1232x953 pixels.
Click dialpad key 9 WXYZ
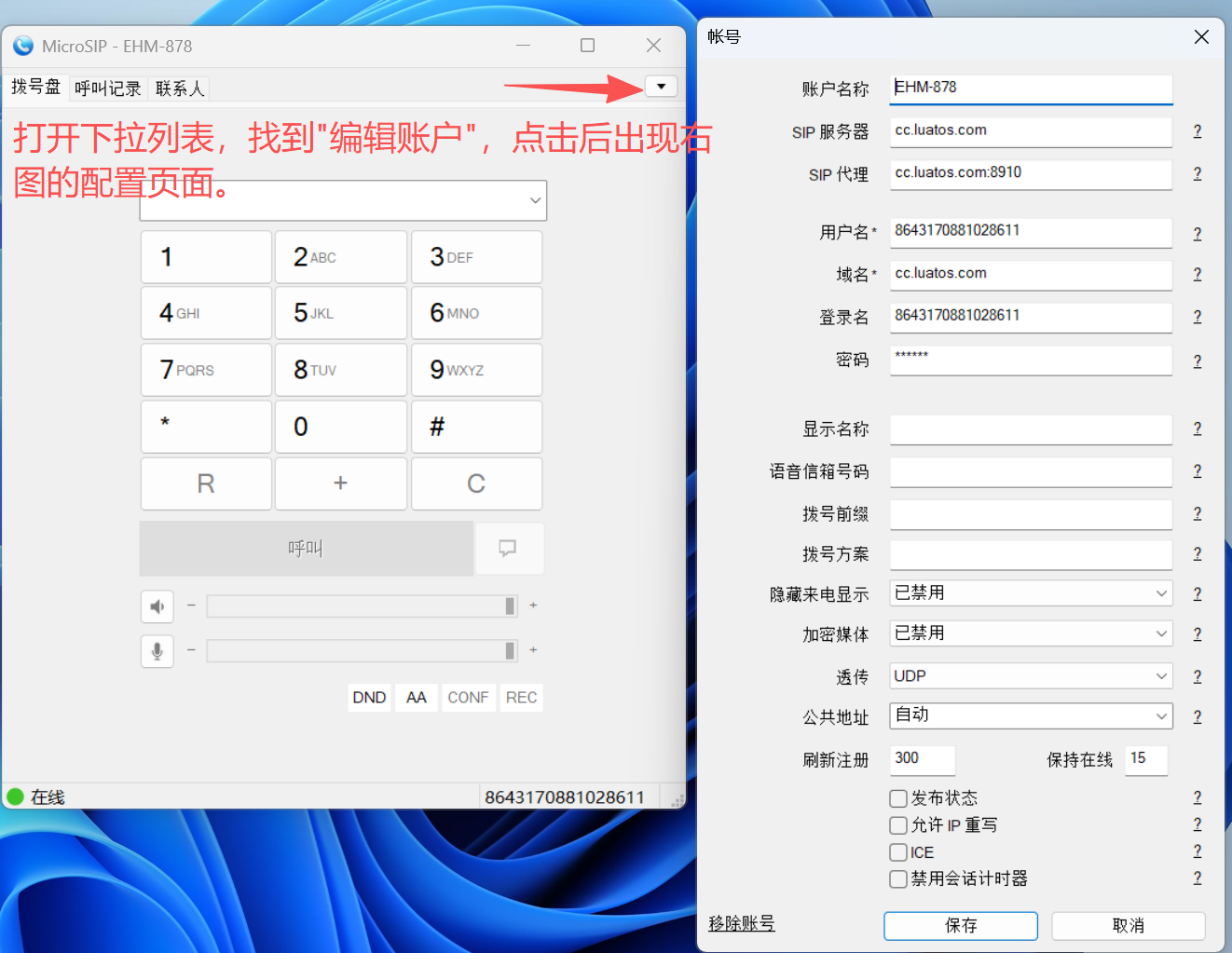[476, 370]
